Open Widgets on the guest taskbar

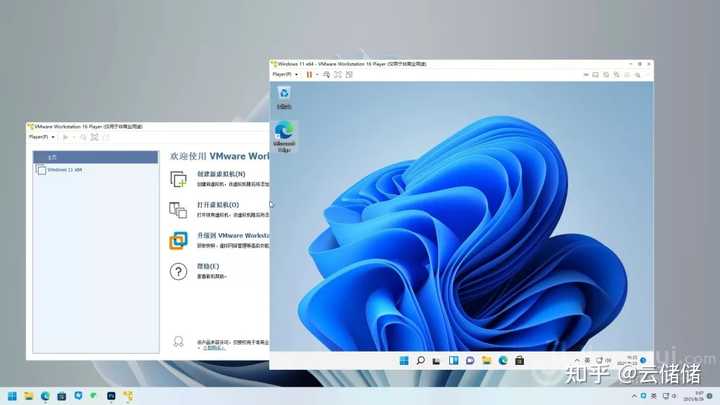click(454, 360)
